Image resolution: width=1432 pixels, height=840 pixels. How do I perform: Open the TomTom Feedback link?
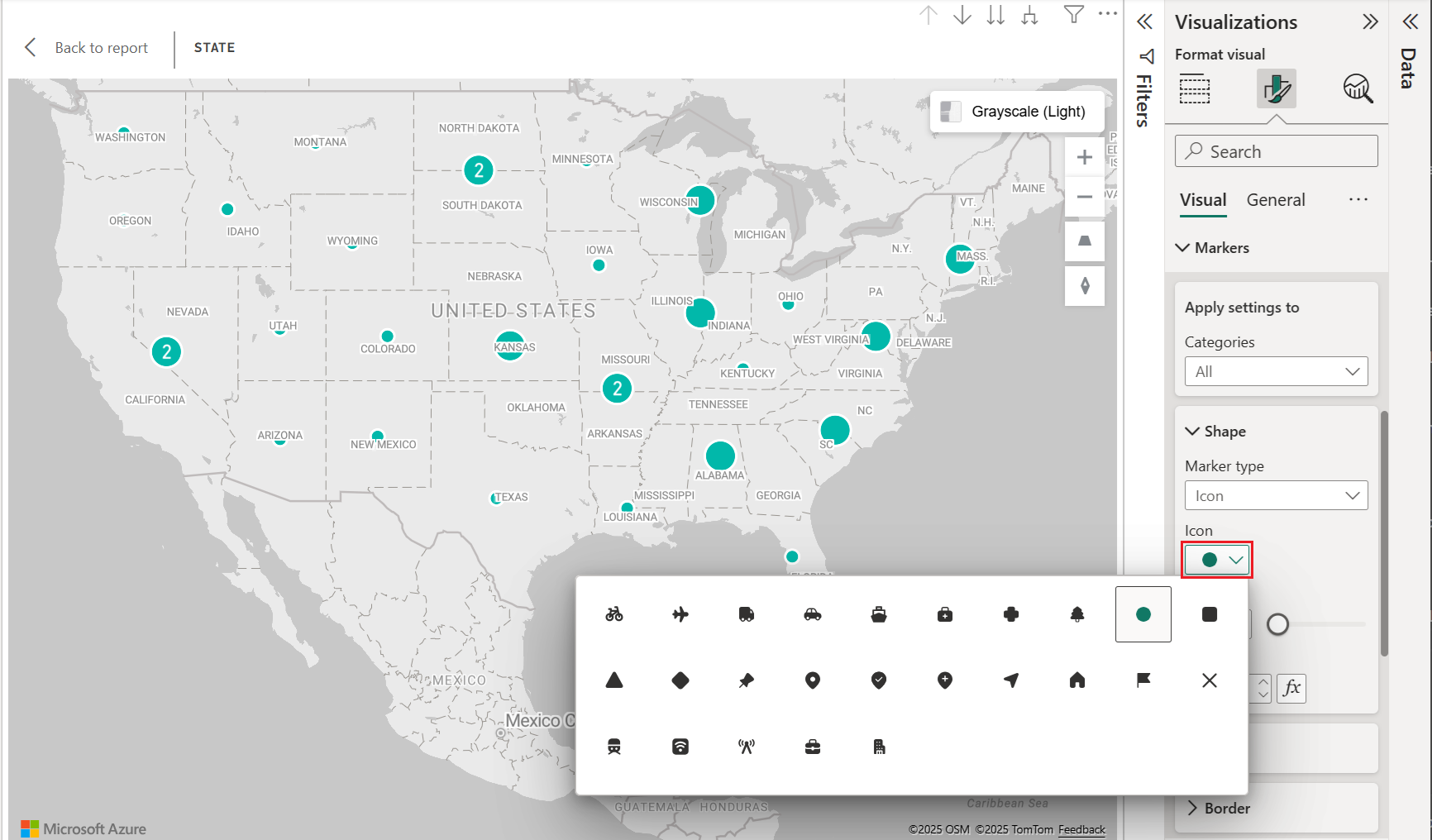click(x=1081, y=829)
